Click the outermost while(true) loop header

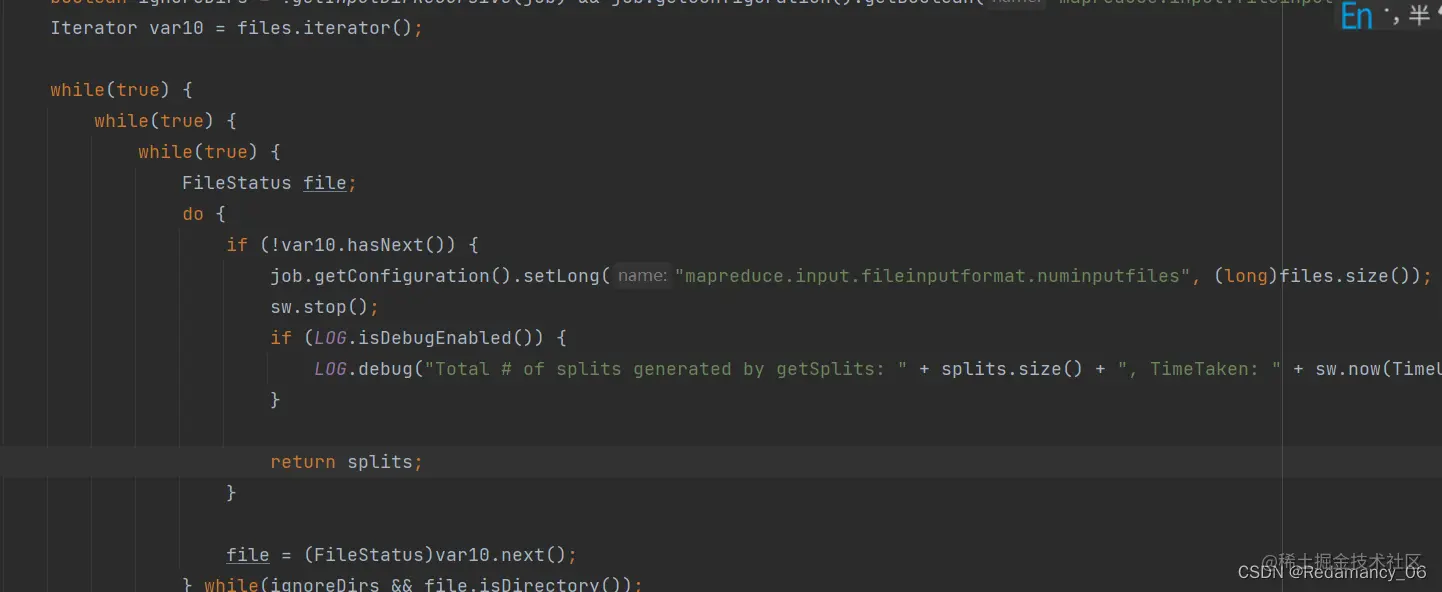(x=121, y=90)
